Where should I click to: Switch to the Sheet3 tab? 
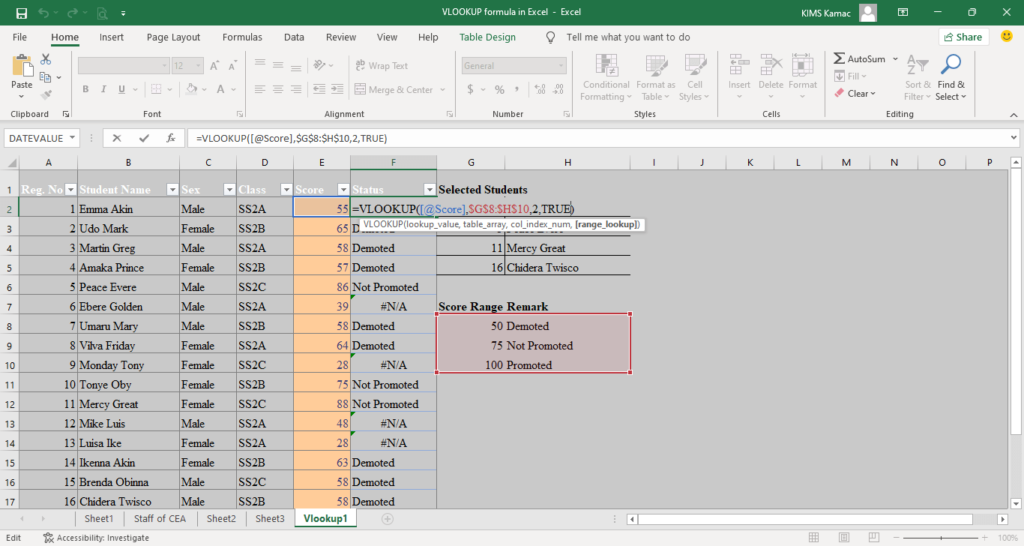coord(270,519)
